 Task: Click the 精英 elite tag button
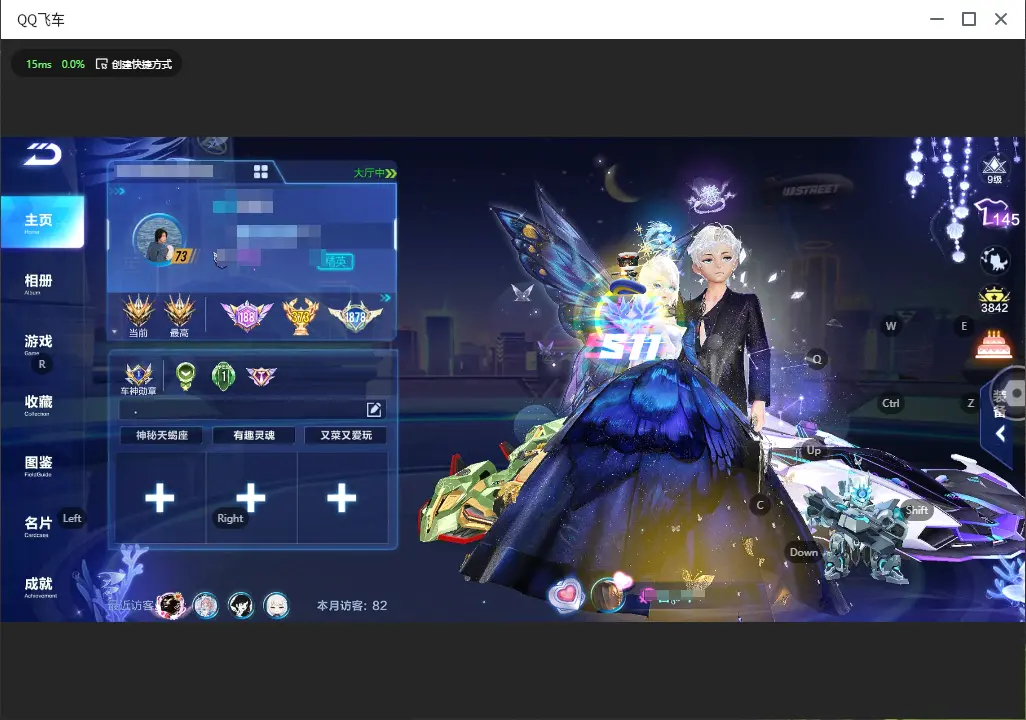coord(336,261)
